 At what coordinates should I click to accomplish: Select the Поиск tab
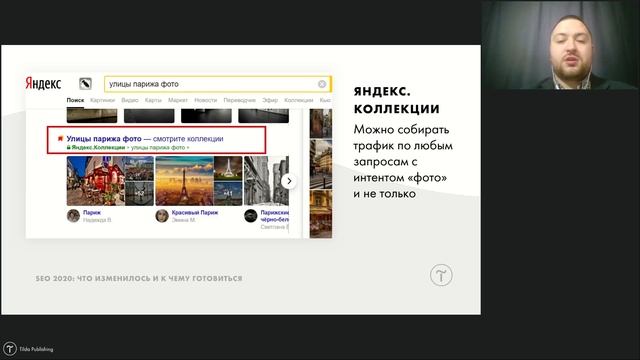[x=76, y=100]
